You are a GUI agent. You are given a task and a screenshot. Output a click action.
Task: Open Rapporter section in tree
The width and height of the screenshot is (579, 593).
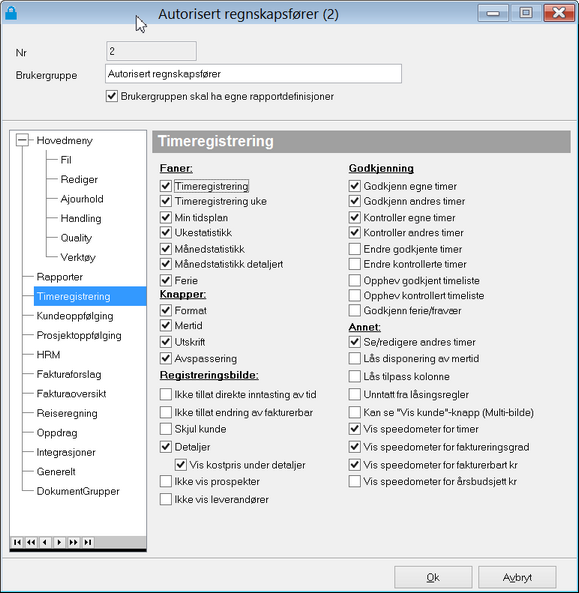pos(59,277)
